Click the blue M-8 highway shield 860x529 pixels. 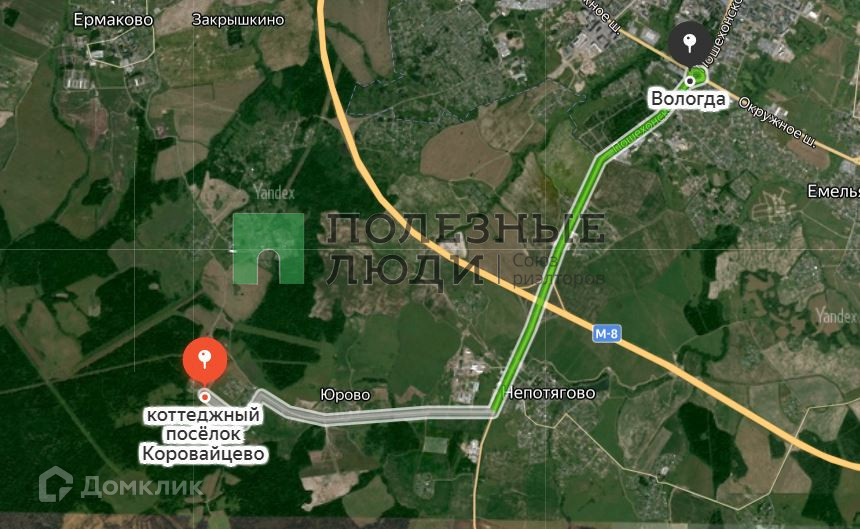(x=607, y=333)
